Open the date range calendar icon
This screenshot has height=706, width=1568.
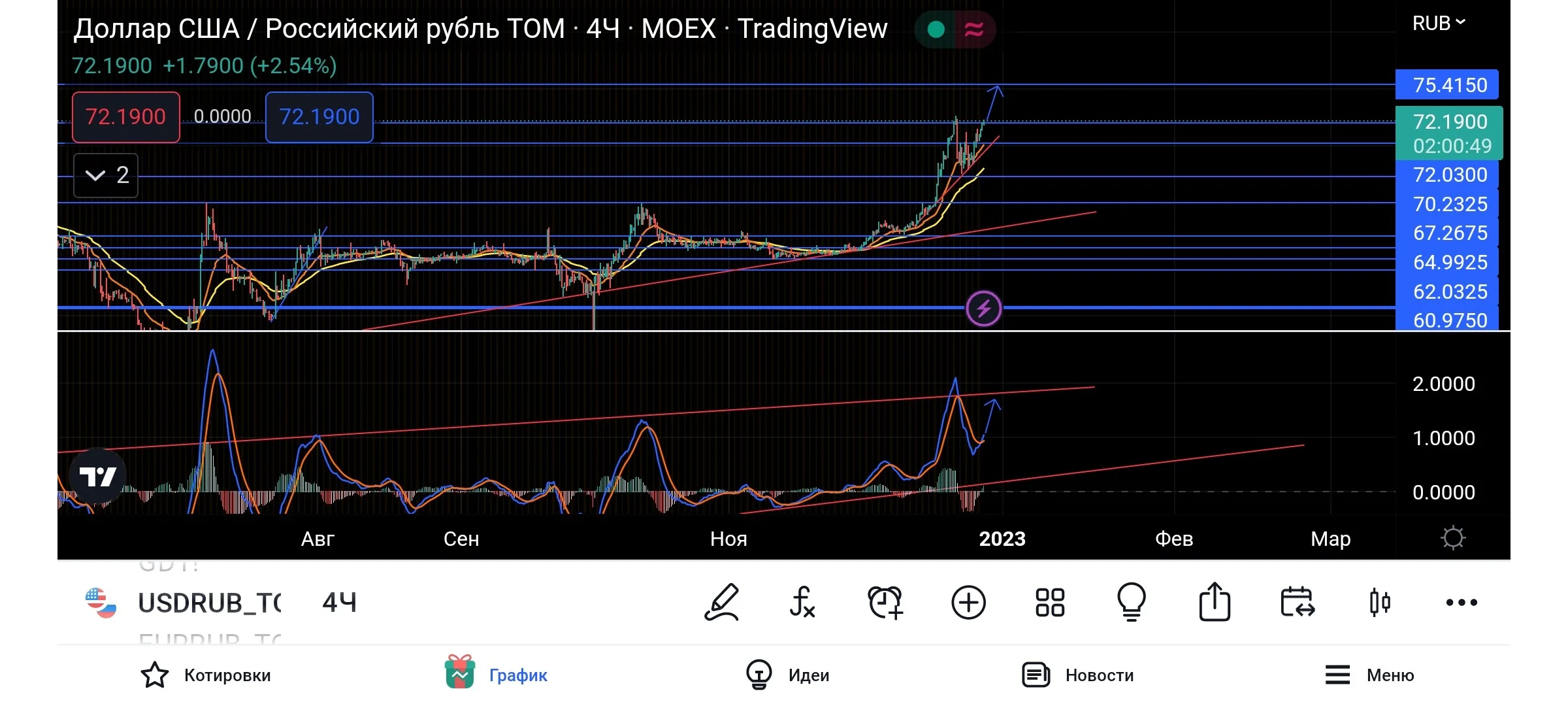click(x=1298, y=602)
